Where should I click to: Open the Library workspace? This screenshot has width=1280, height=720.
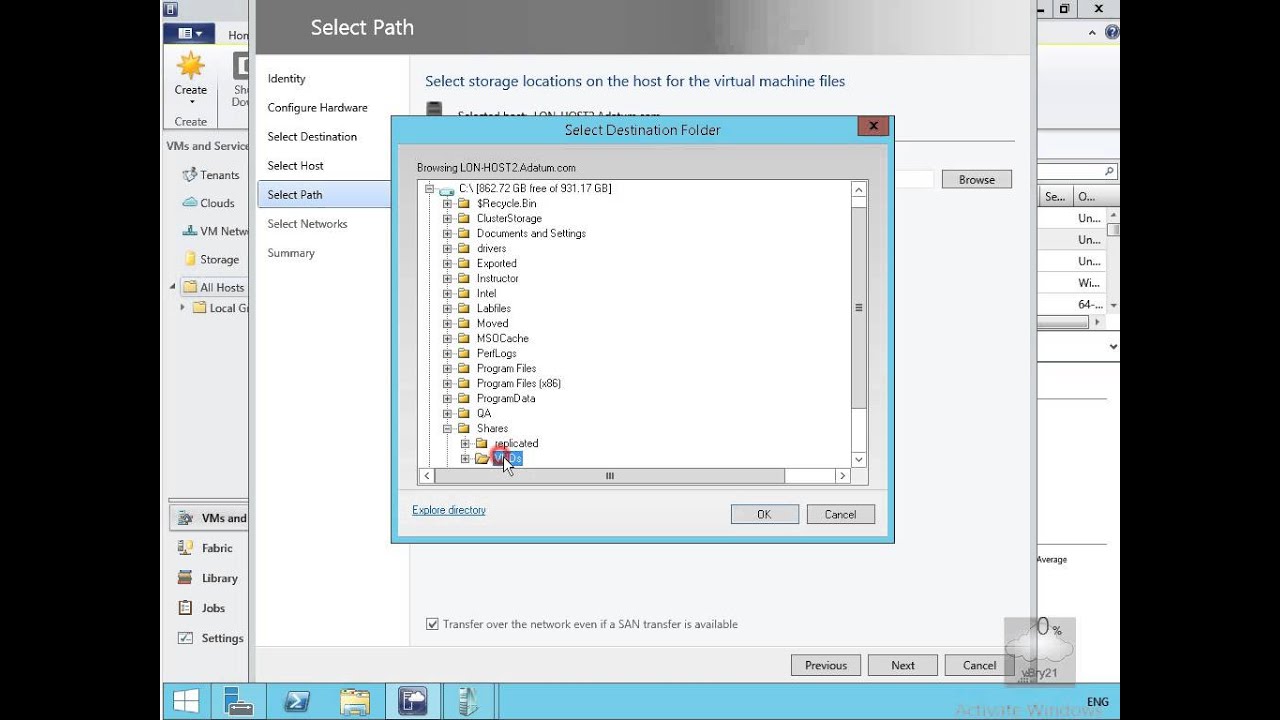[x=220, y=578]
